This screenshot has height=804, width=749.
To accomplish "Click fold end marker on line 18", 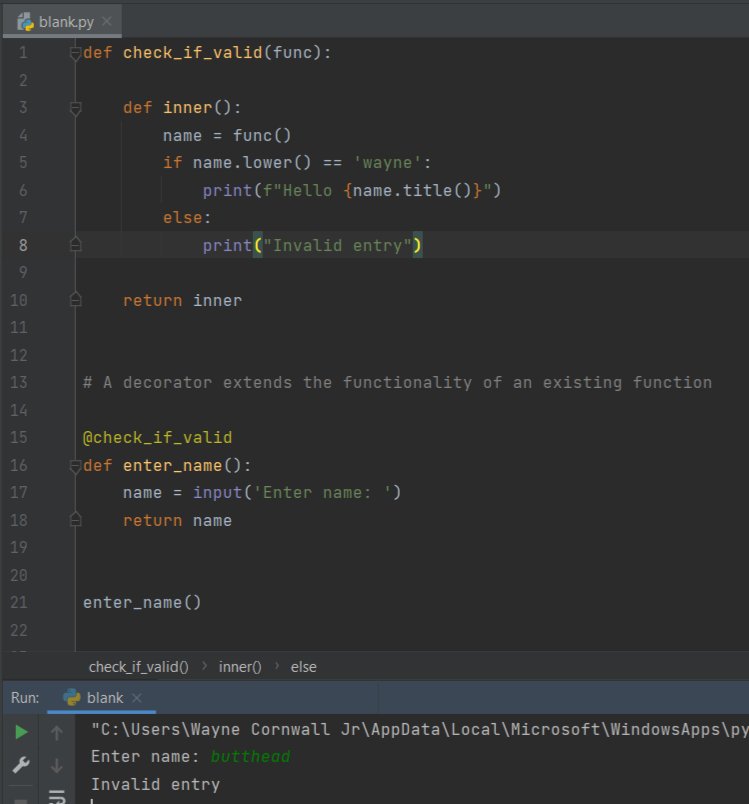I will click(x=75, y=520).
